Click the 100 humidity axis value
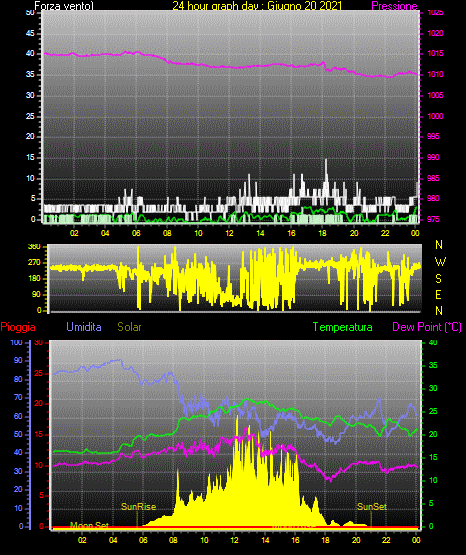This screenshot has height=555, width=466. click(x=16, y=343)
